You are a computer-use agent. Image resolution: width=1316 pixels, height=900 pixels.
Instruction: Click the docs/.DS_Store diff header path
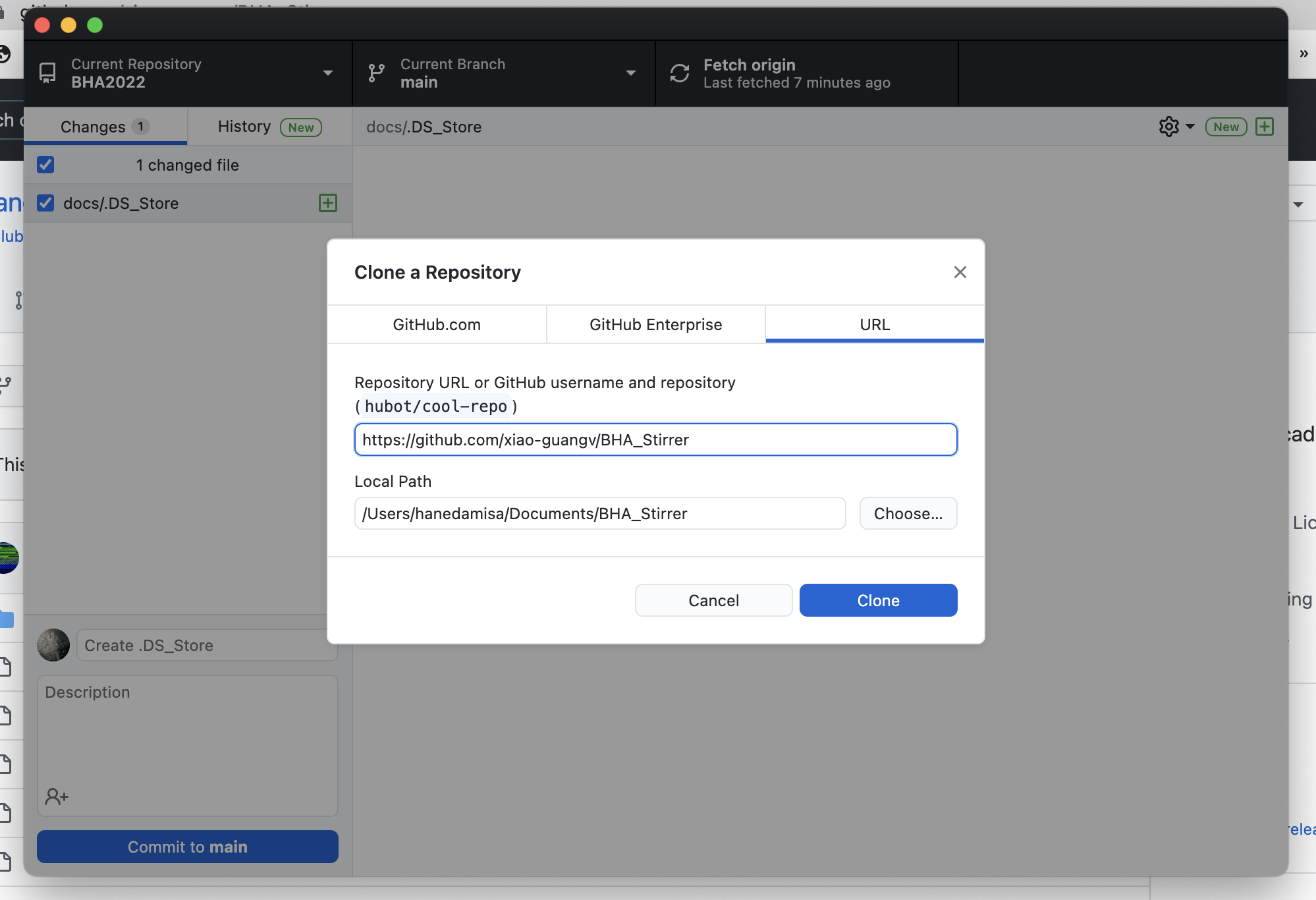click(424, 127)
